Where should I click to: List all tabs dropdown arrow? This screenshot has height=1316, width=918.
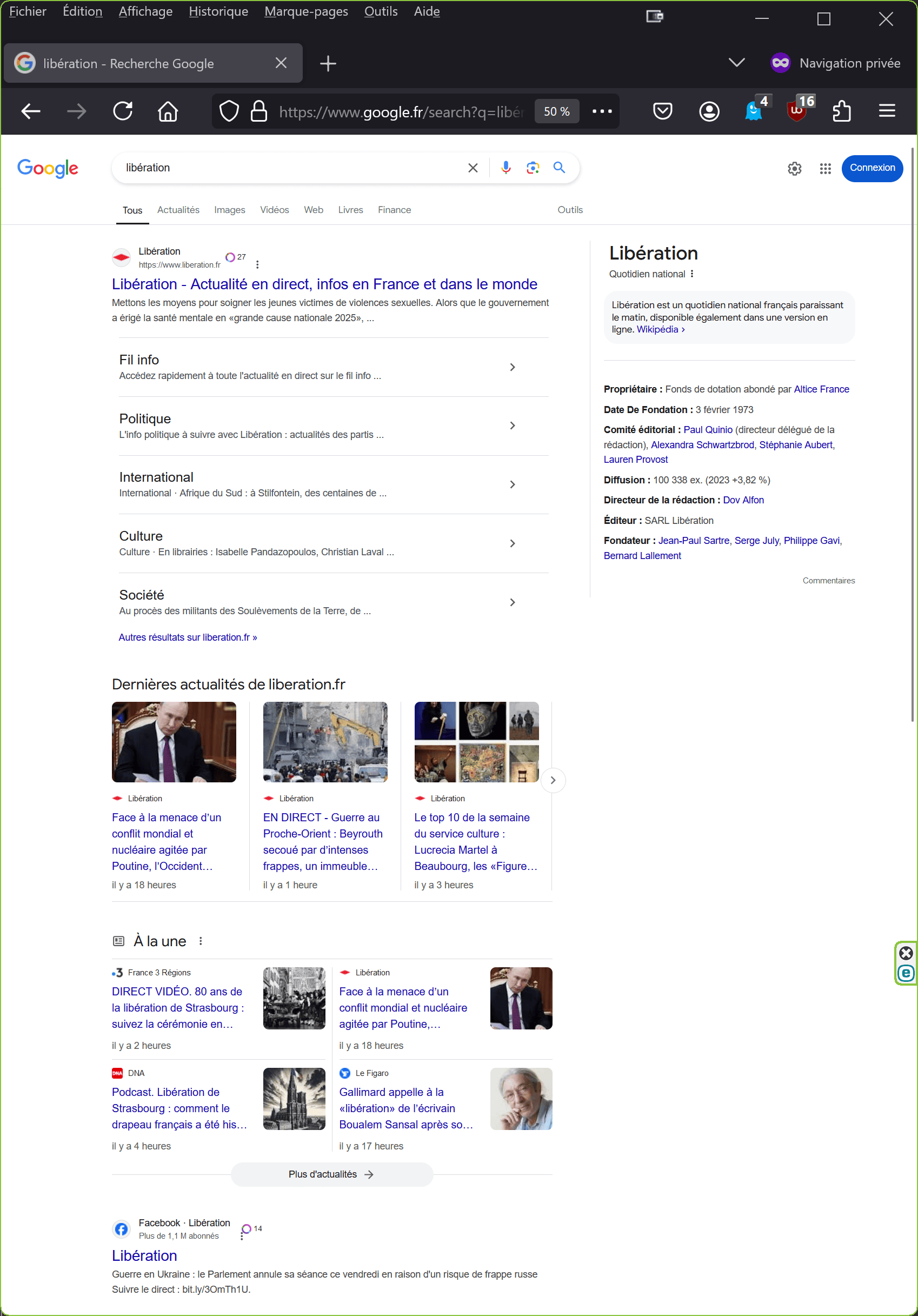click(736, 63)
